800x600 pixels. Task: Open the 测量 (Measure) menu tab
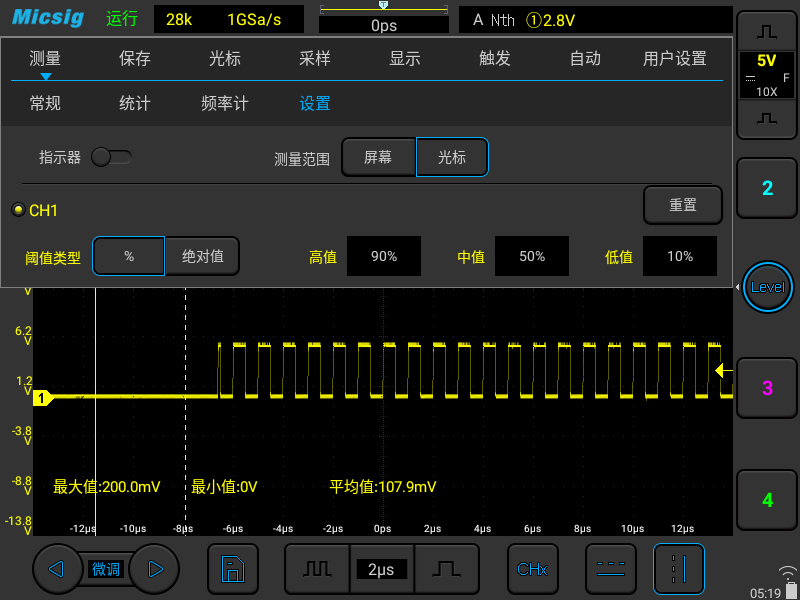(x=45, y=59)
